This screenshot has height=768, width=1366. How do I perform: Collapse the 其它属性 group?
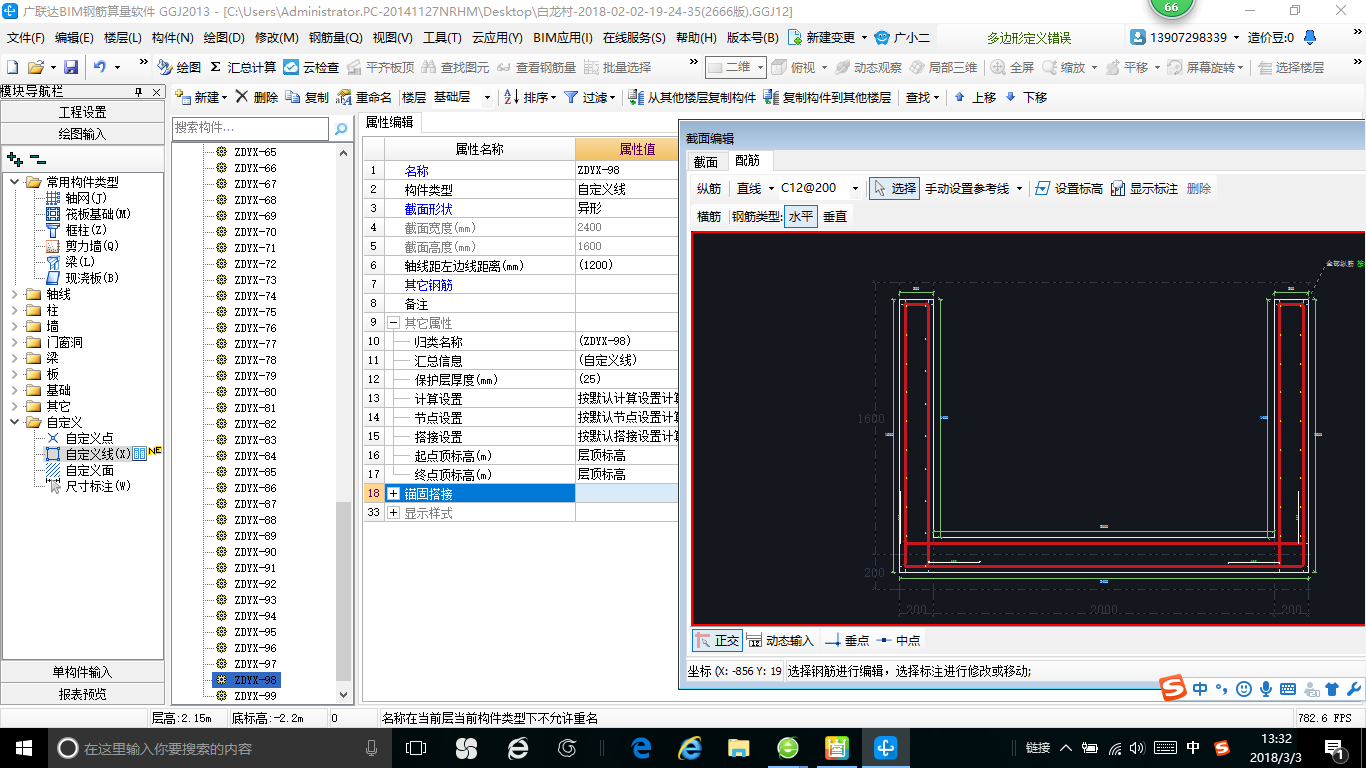coord(393,323)
